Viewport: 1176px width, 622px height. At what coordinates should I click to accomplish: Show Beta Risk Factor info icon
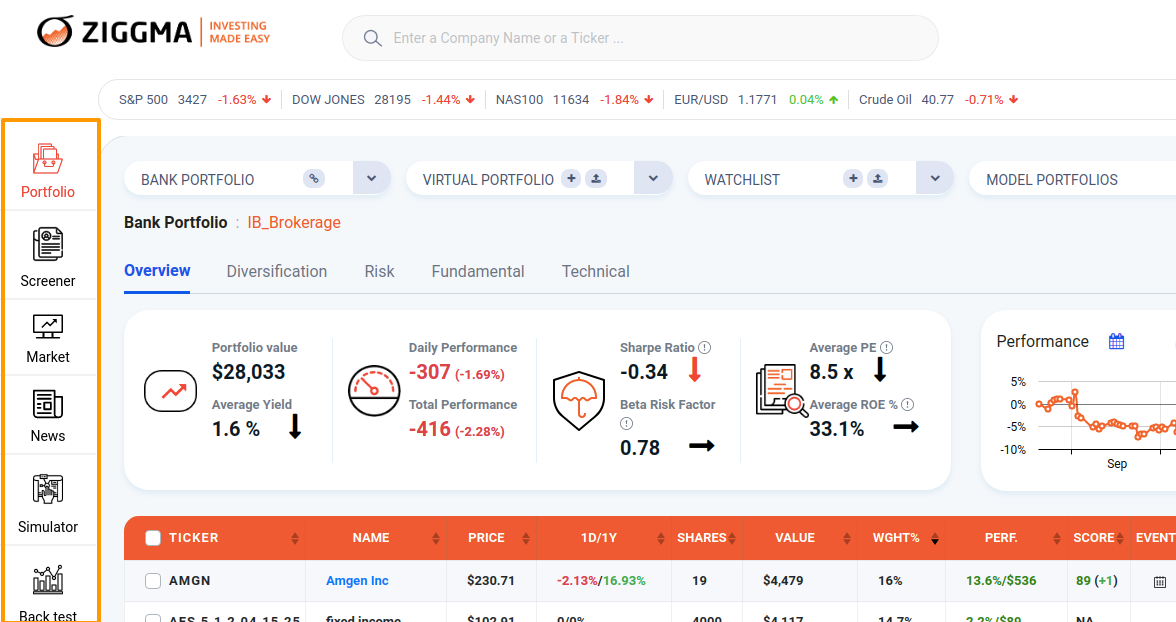(x=626, y=423)
